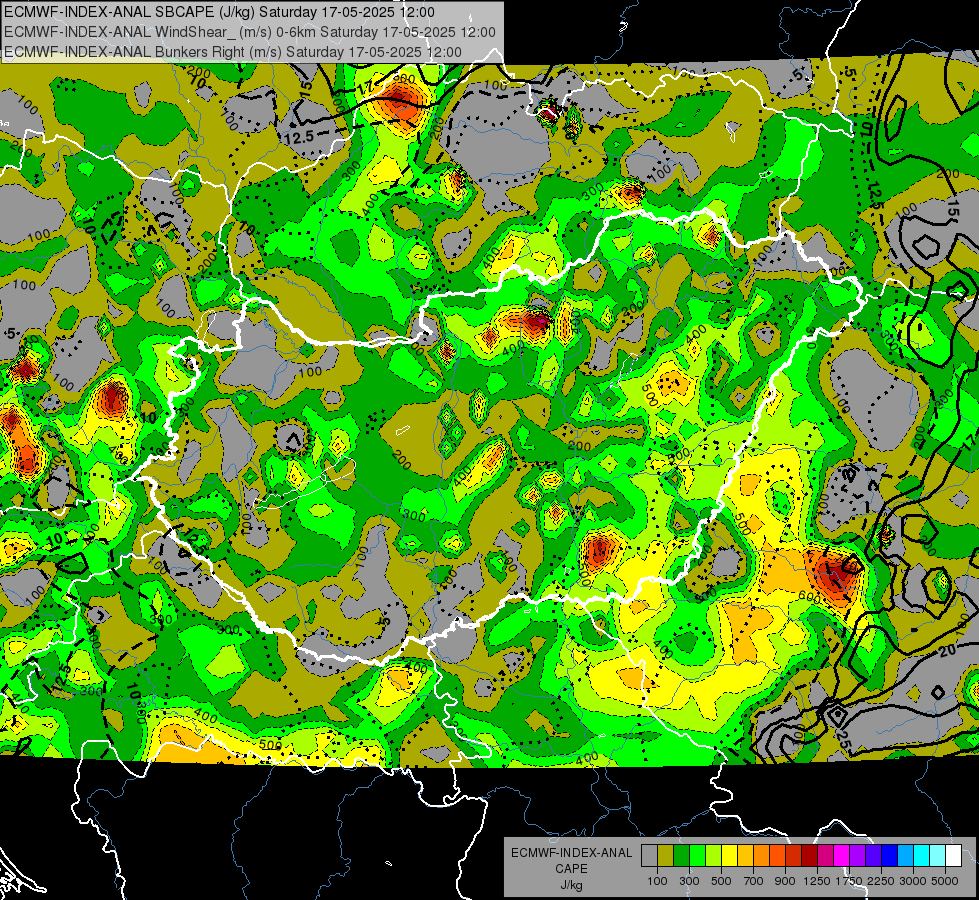The width and height of the screenshot is (979, 900).
Task: Select the violet swatch before 2250
Action: (x=873, y=856)
